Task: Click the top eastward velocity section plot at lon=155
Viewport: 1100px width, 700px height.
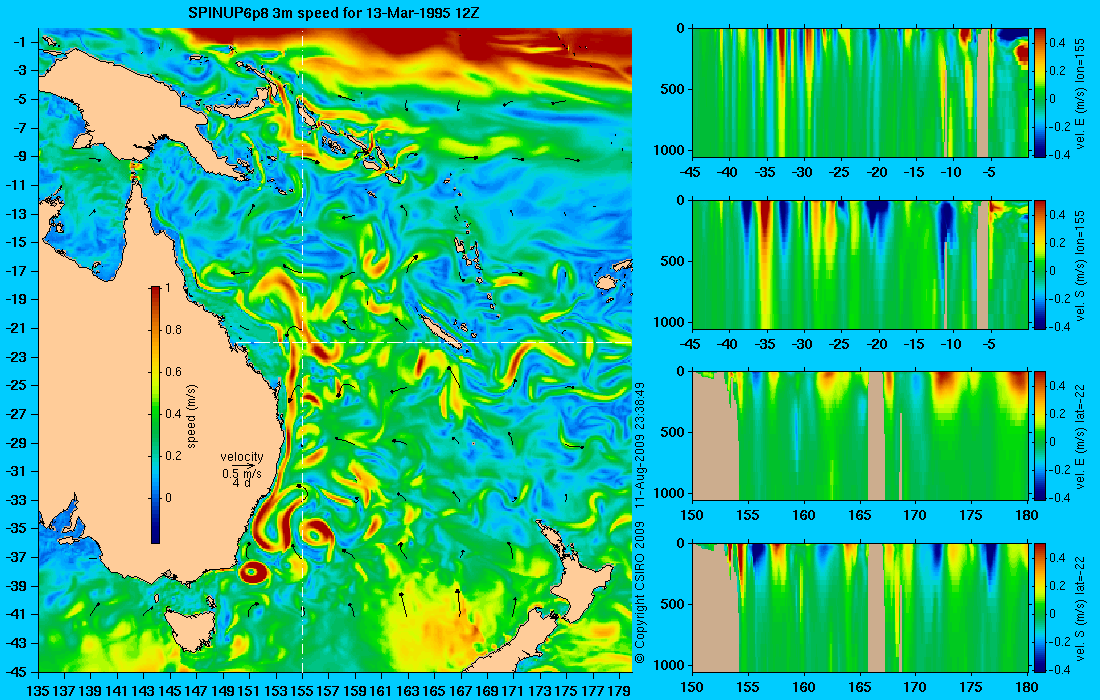Action: (860, 93)
